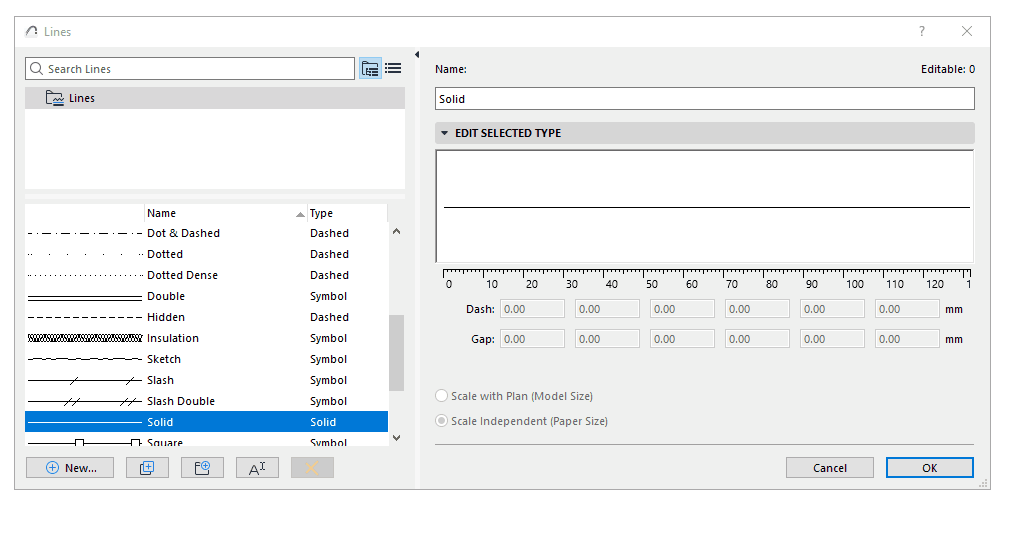Click the first Gap value field
1020x544 pixels.
[532, 339]
